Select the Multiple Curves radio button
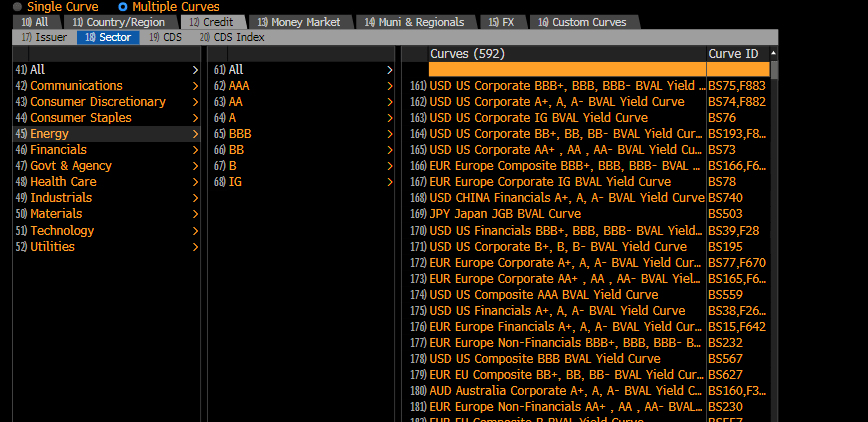868x422 pixels. [123, 7]
